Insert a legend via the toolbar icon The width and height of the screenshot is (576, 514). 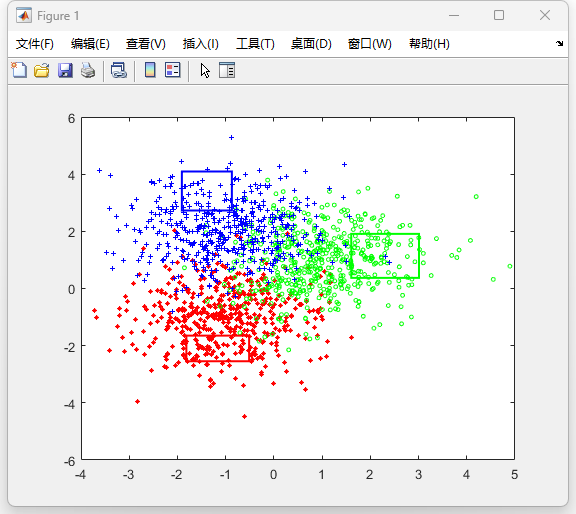click(x=173, y=70)
